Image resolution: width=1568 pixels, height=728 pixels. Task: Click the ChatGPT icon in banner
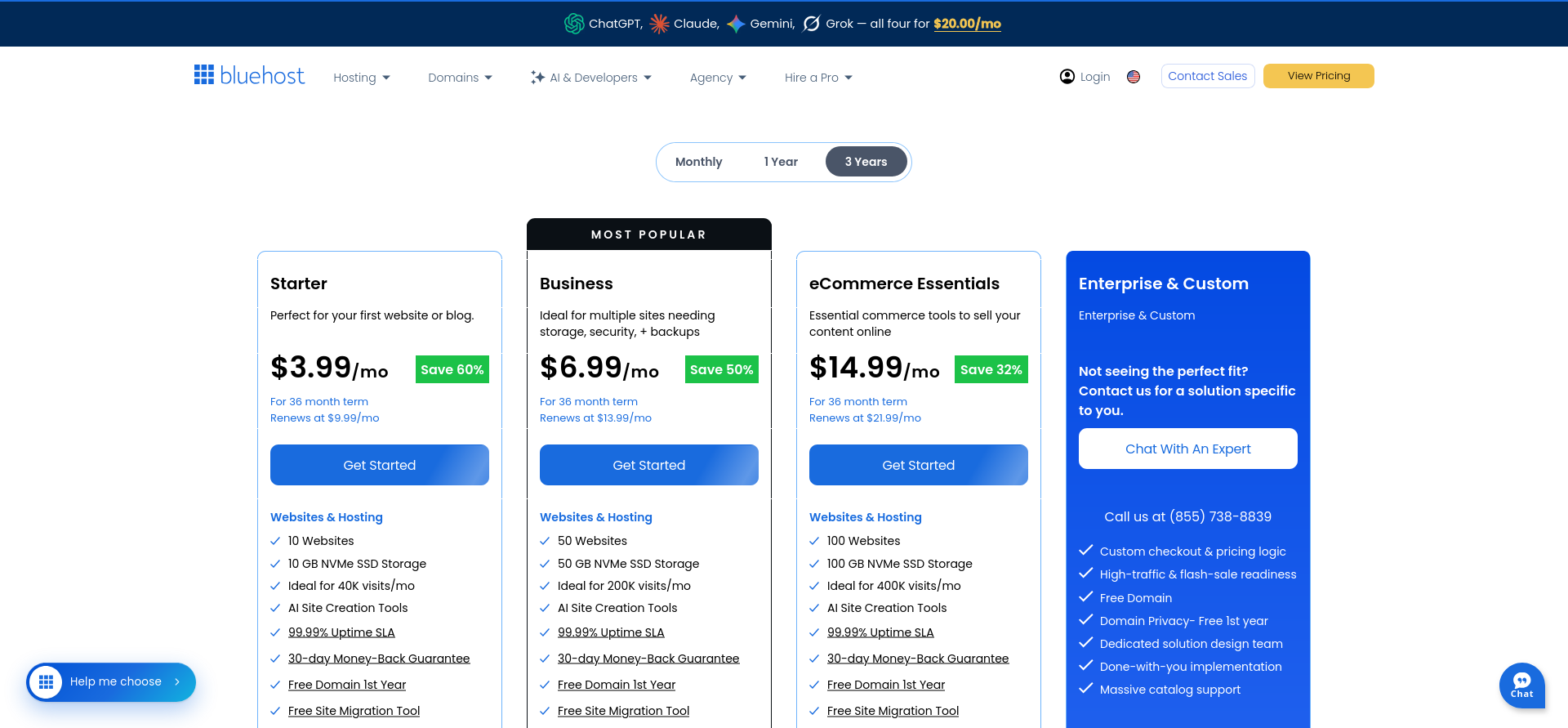574,24
